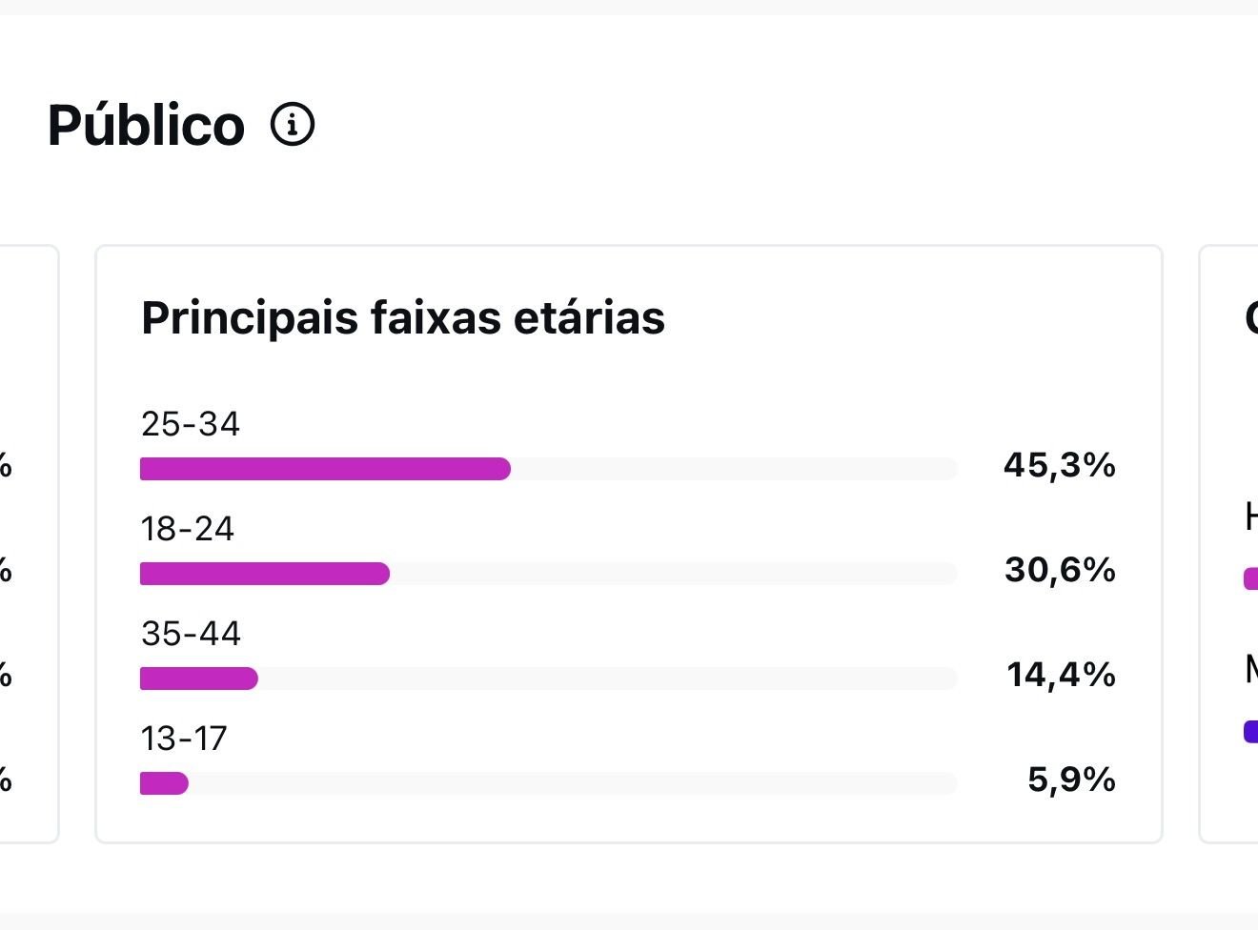Click the magenta legend swatch in right card
The image size is (1258, 952).
click(x=1251, y=578)
